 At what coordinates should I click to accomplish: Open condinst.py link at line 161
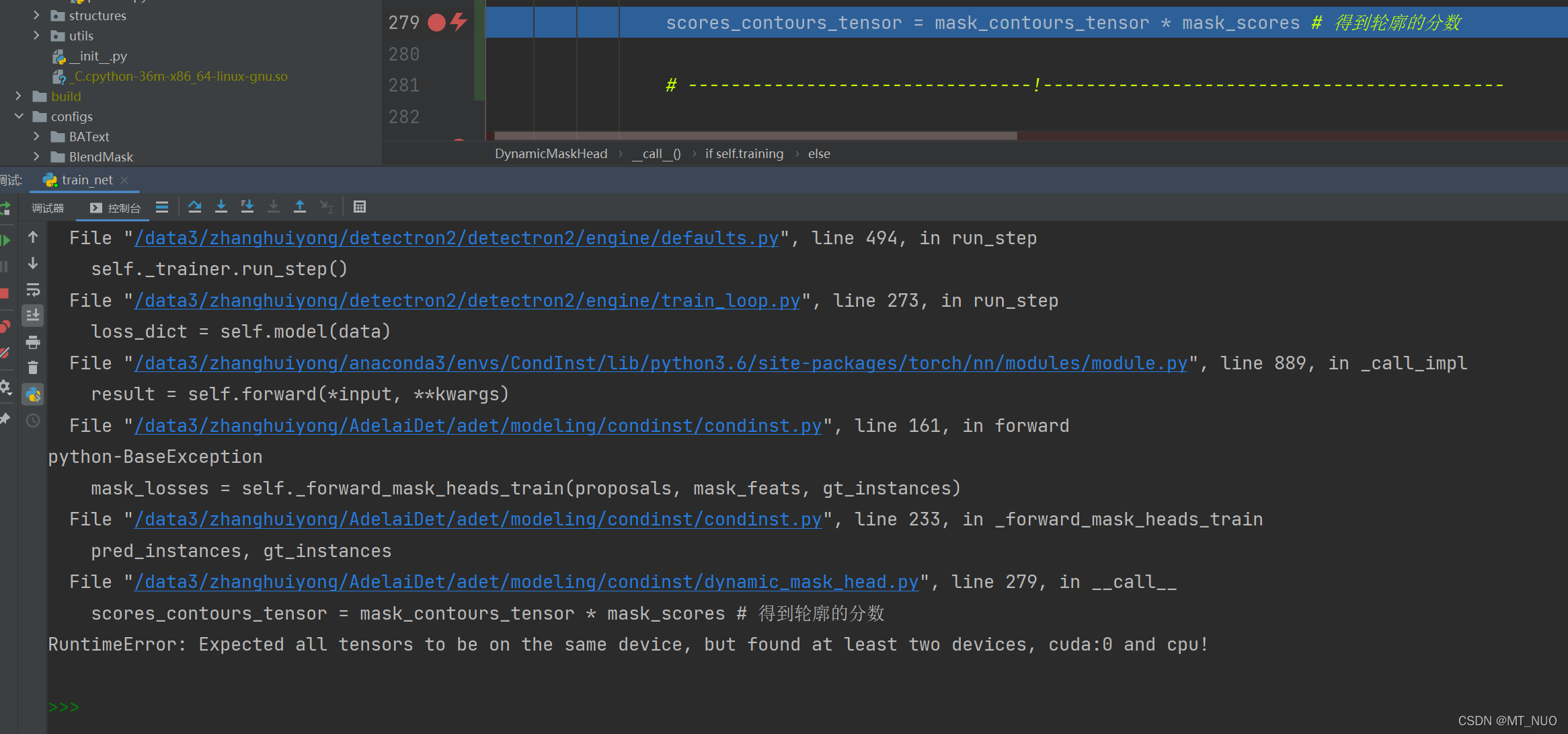tap(478, 426)
